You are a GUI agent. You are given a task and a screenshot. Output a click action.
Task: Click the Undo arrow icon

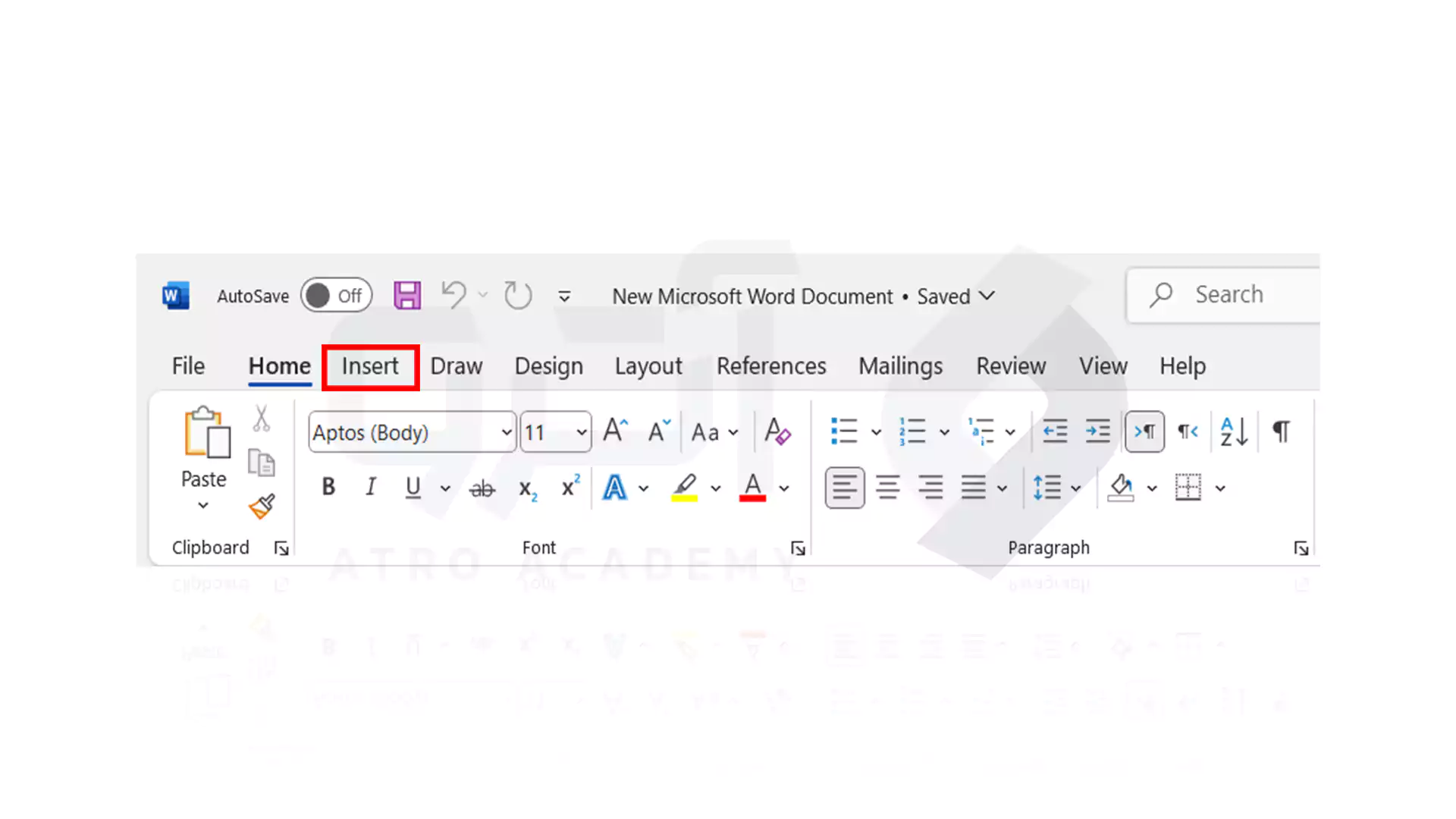454,295
